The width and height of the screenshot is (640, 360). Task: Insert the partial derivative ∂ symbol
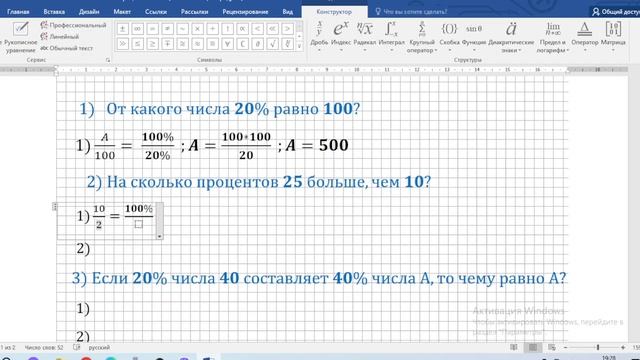[x=258, y=44]
